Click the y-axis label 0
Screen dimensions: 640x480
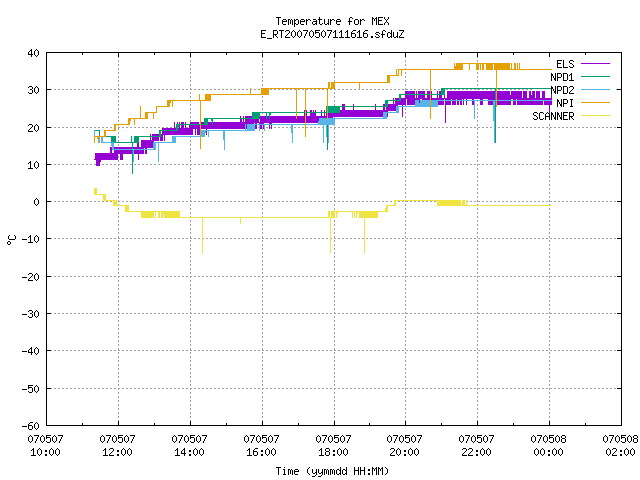37,202
